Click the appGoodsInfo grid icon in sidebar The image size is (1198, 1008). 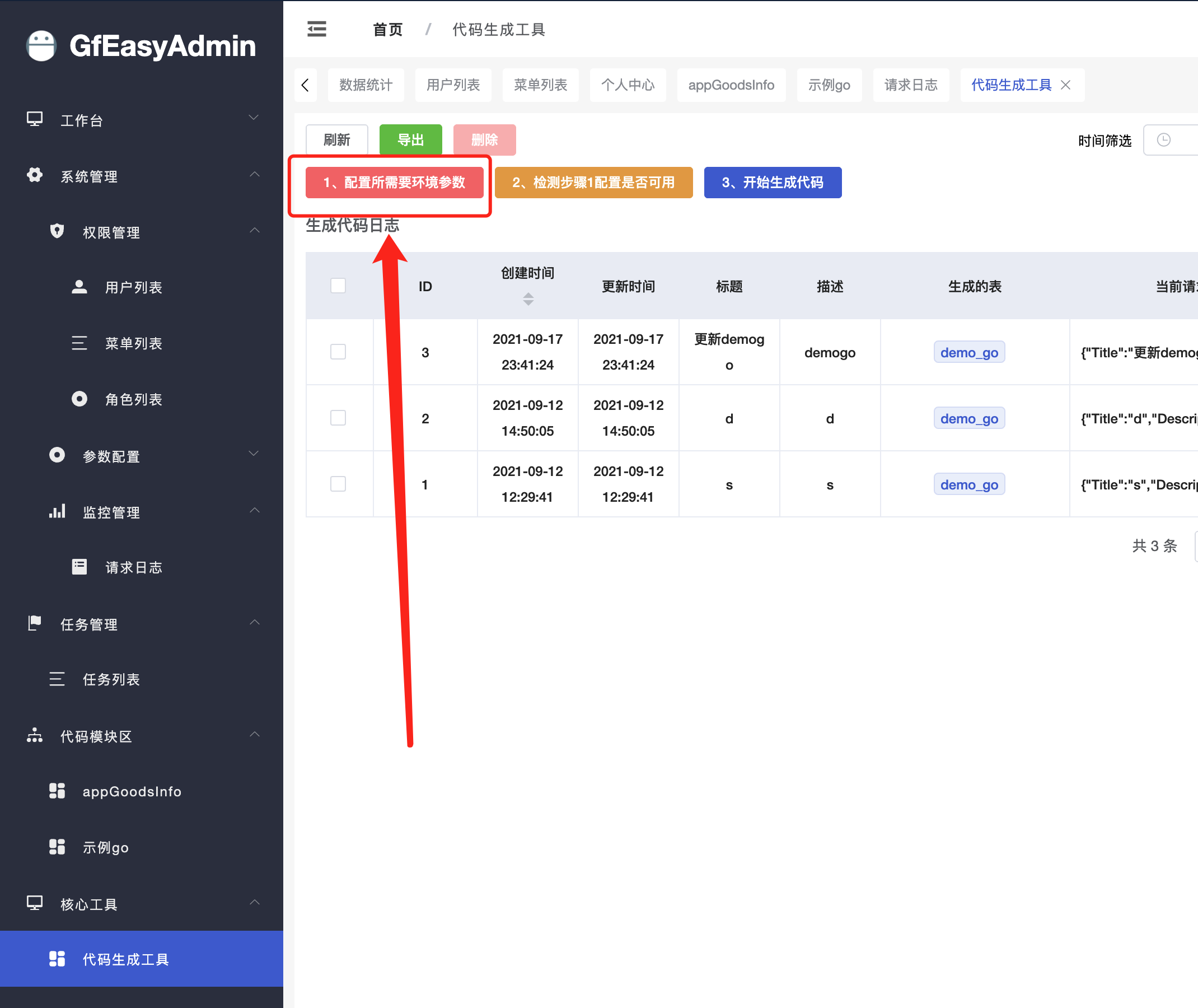pos(57,791)
